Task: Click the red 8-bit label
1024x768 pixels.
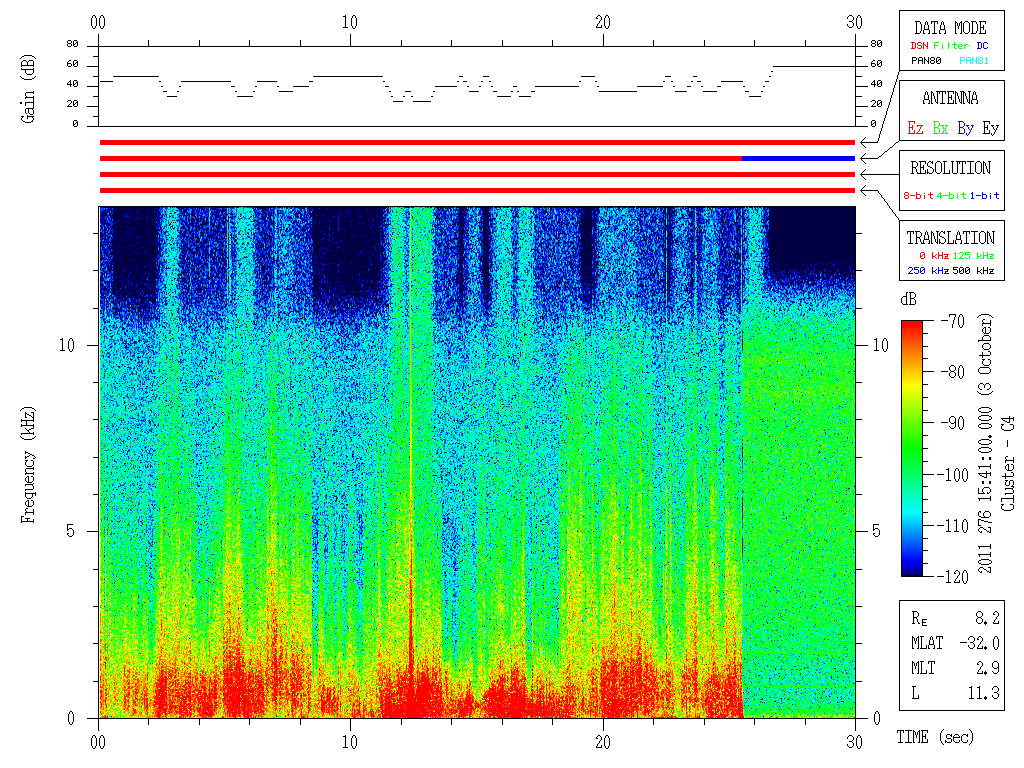Action: click(x=919, y=195)
